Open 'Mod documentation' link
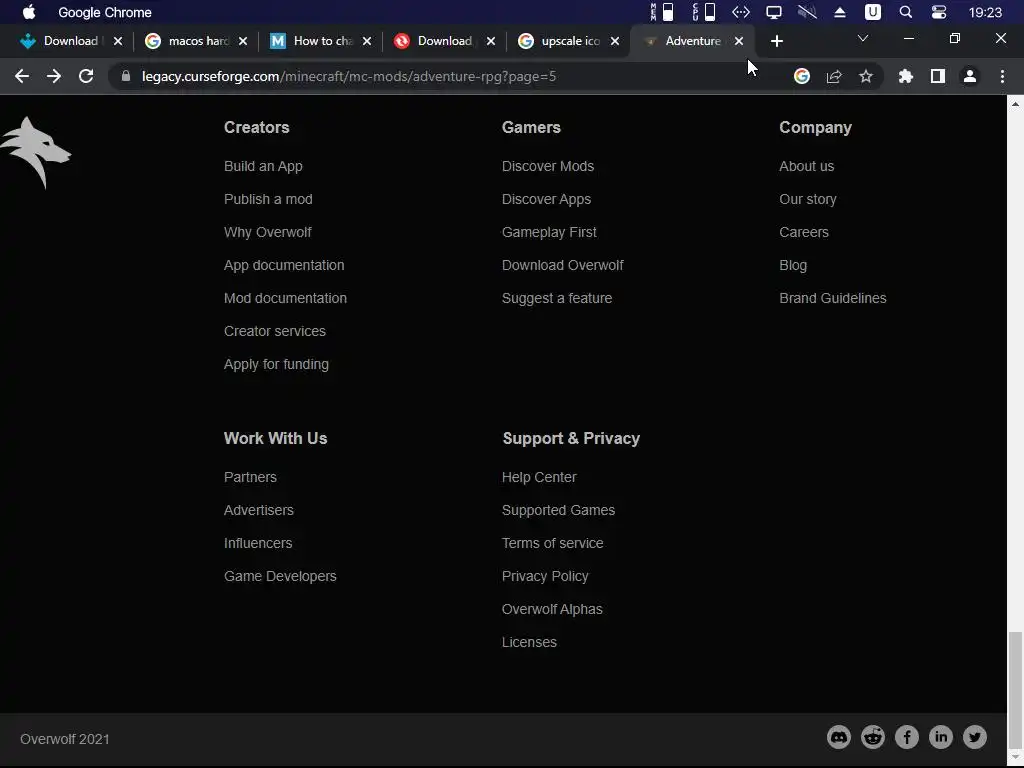This screenshot has height=768, width=1024. coord(285,298)
